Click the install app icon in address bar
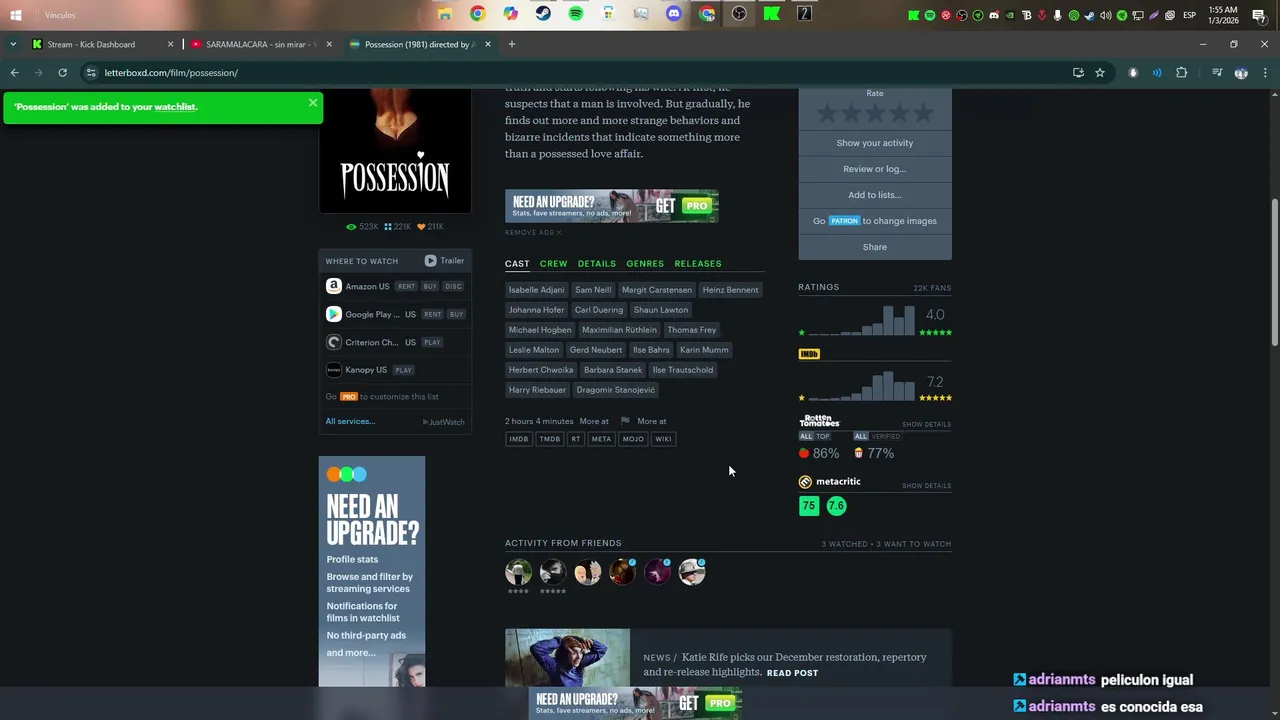This screenshot has height=720, width=1280. click(x=1078, y=73)
